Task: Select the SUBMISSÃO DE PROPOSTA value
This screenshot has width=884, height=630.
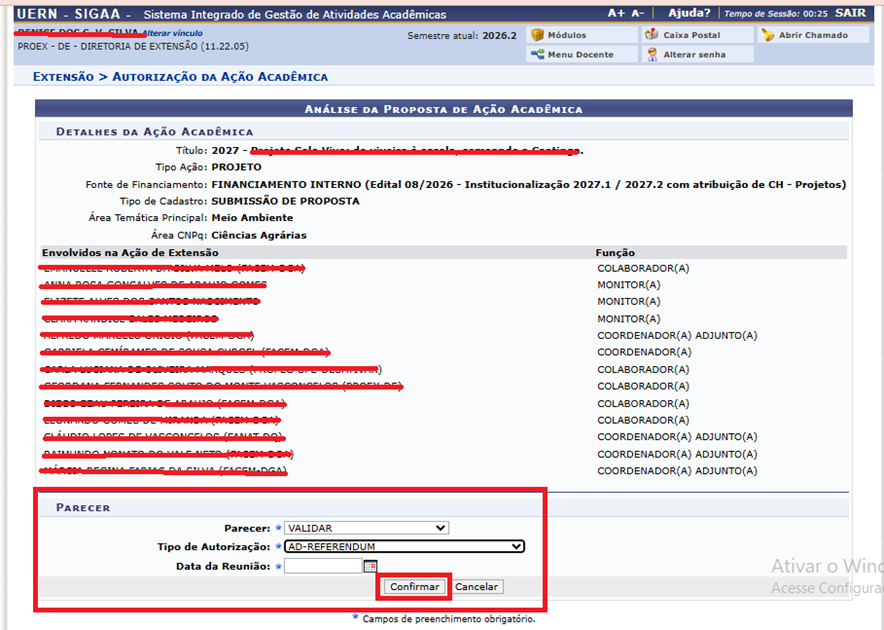Action: [285, 201]
